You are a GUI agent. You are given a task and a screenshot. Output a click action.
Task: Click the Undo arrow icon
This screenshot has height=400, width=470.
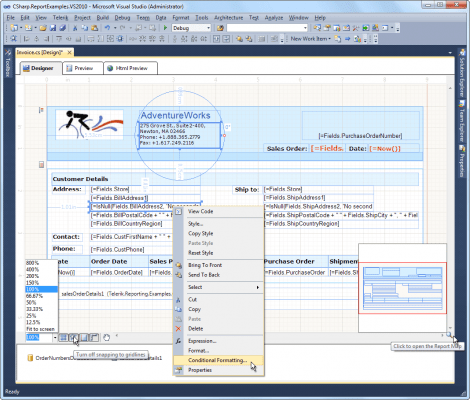pos(107,28)
